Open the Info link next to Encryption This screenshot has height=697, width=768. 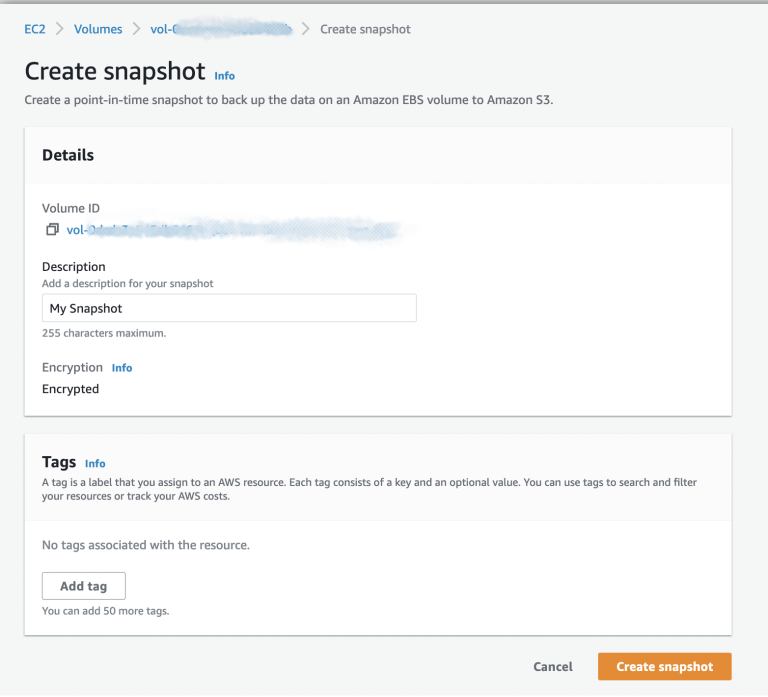click(x=122, y=368)
